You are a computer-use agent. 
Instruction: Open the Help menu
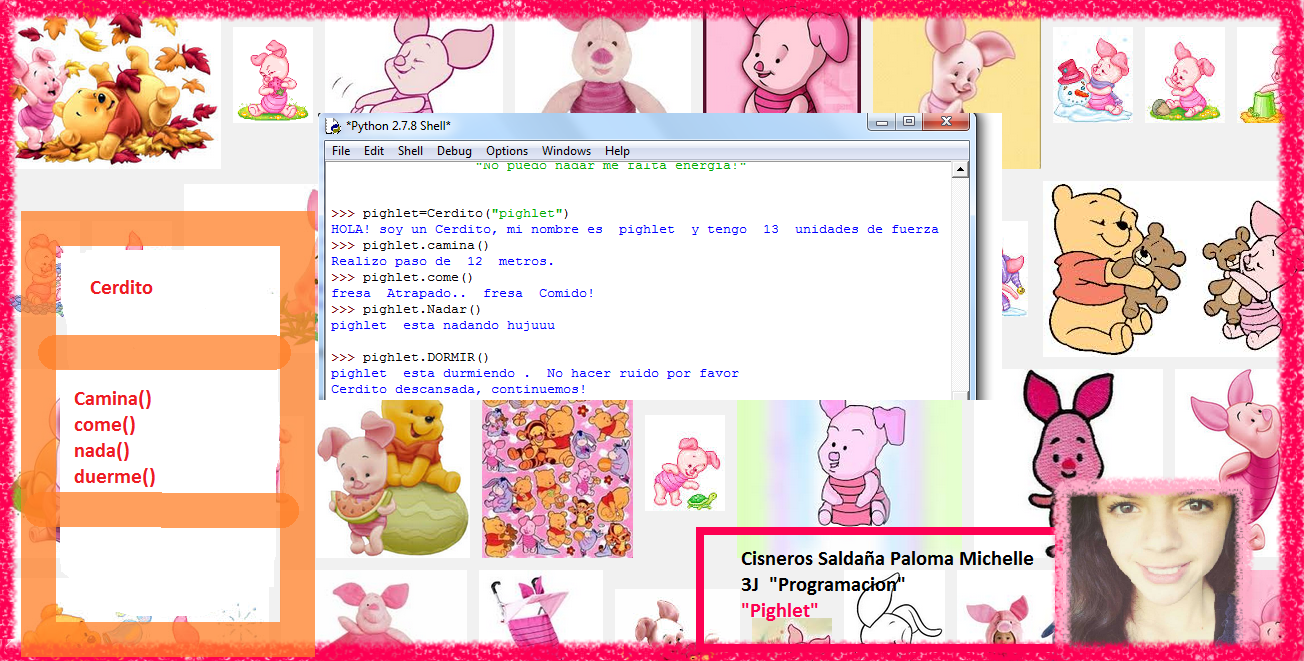[617, 151]
